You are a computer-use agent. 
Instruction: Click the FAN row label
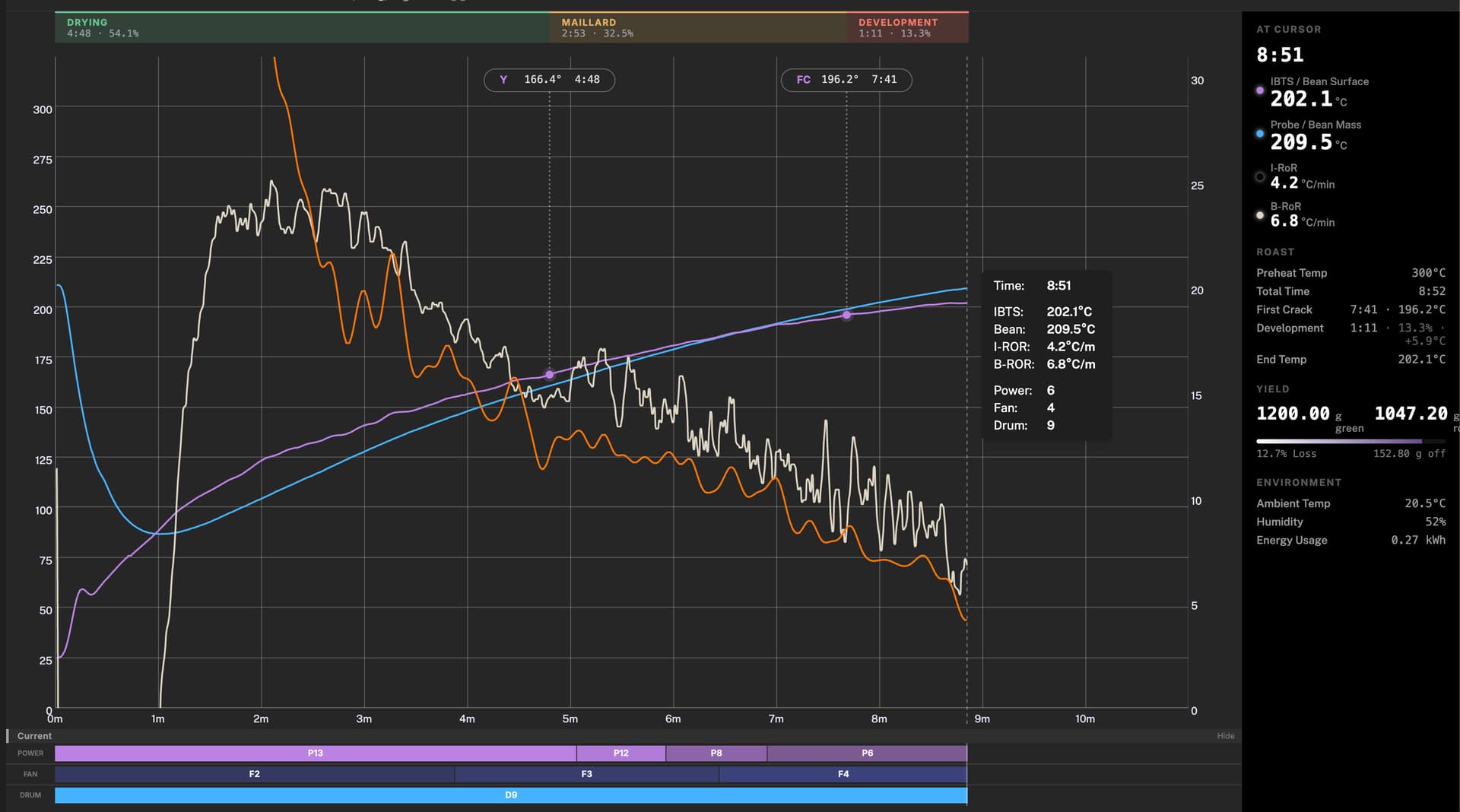point(30,774)
